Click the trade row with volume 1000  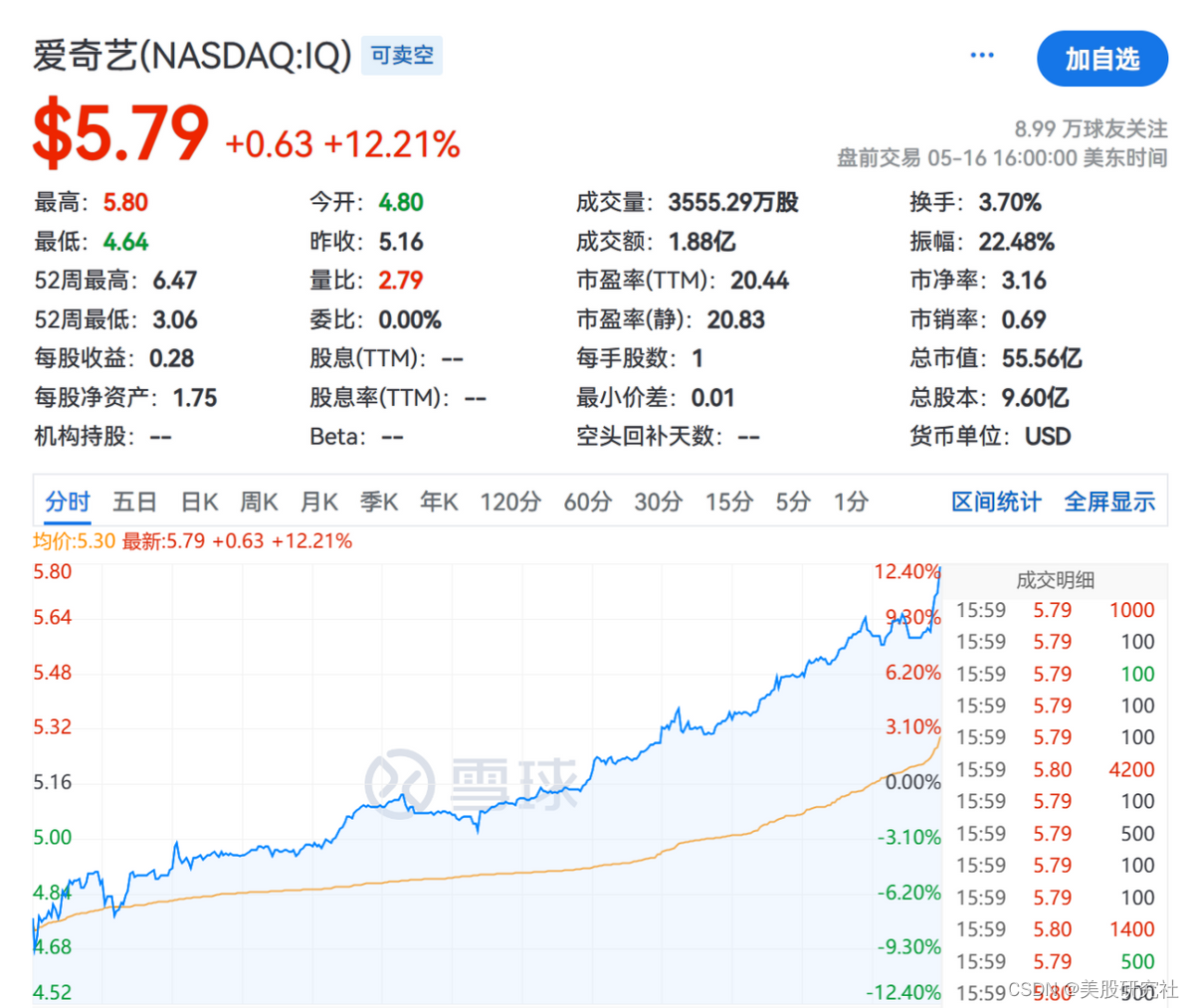click(x=1056, y=610)
